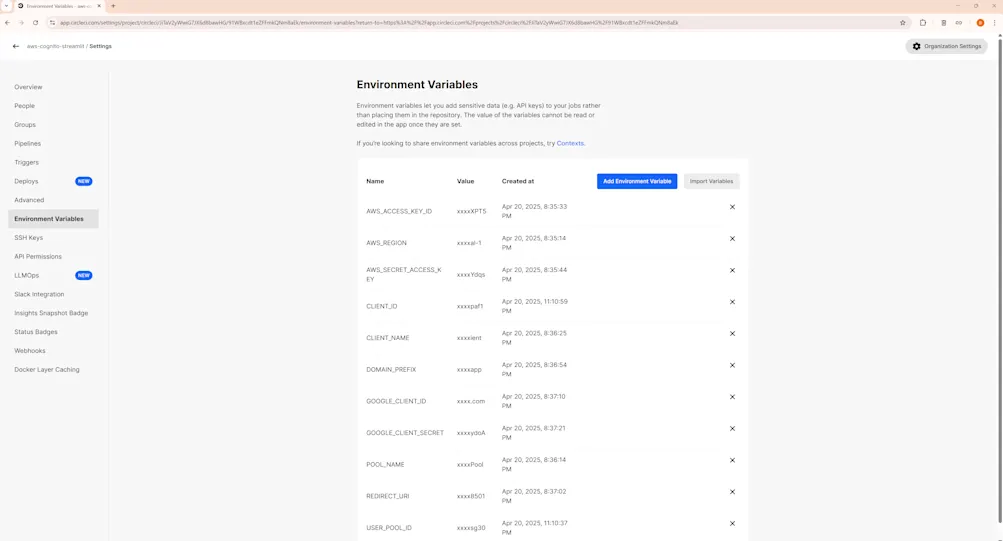Click the xxxxXPT5 value cell
This screenshot has height=541, width=1003.
coord(471,211)
